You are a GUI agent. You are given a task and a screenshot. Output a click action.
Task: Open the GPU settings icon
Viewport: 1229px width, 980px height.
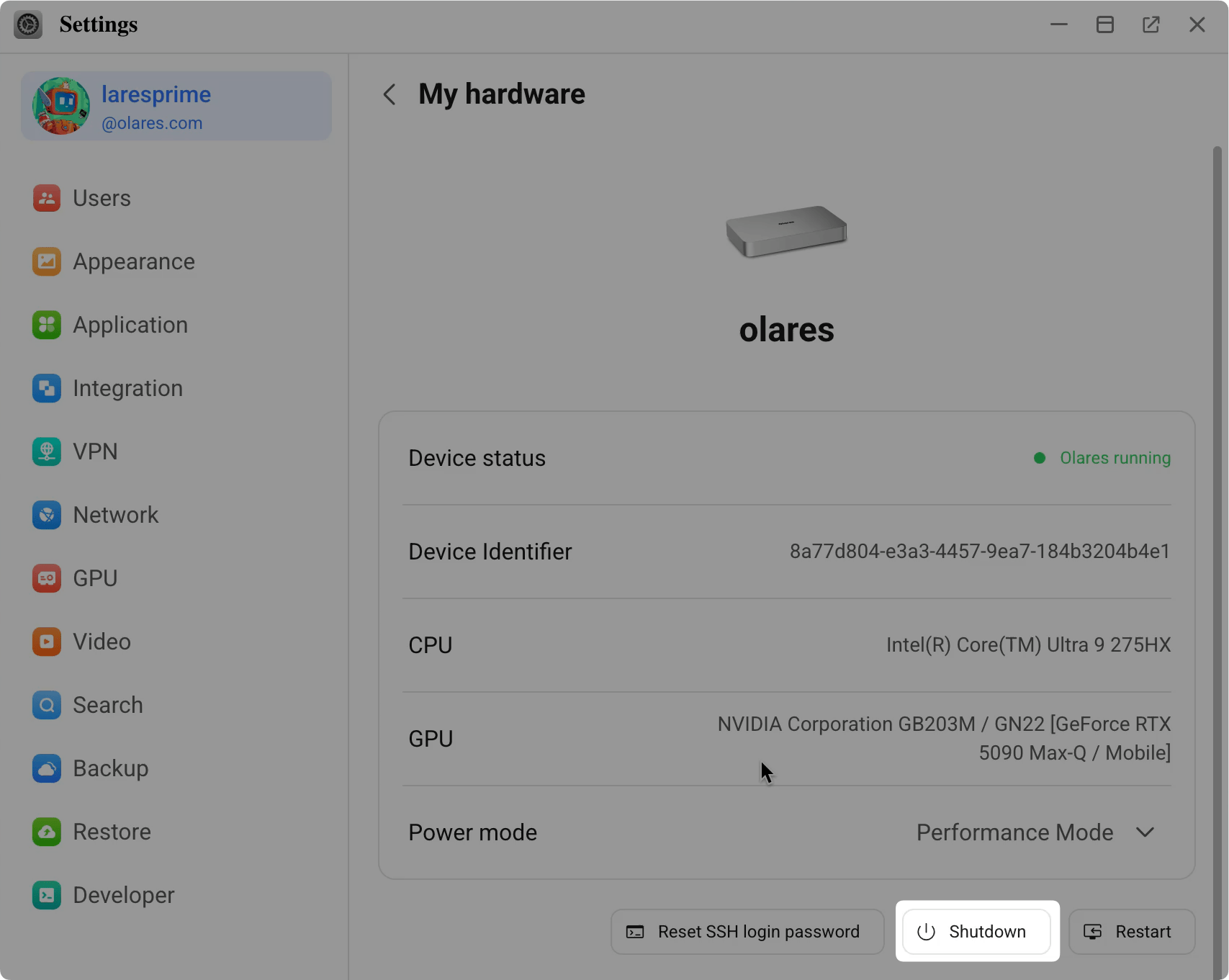pos(47,578)
